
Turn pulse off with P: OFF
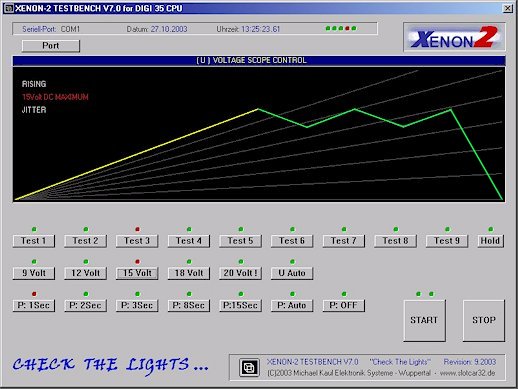pos(344,305)
